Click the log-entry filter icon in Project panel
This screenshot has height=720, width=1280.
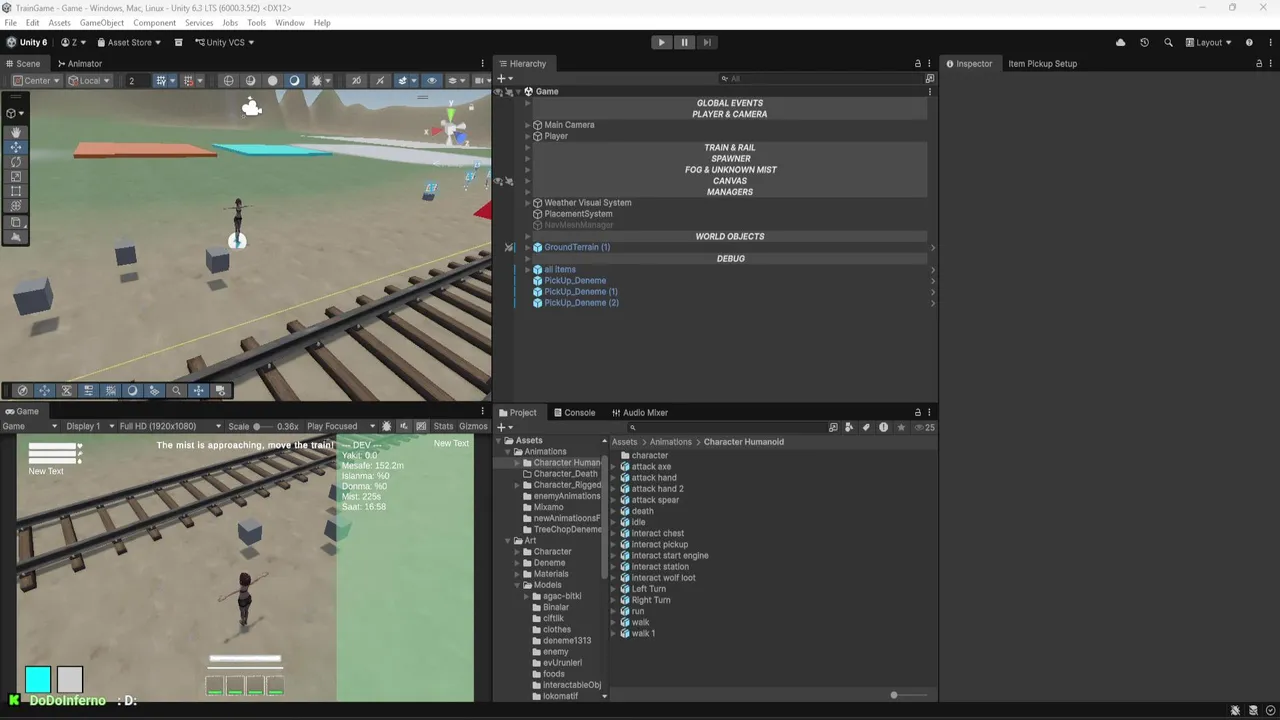[x=883, y=427]
